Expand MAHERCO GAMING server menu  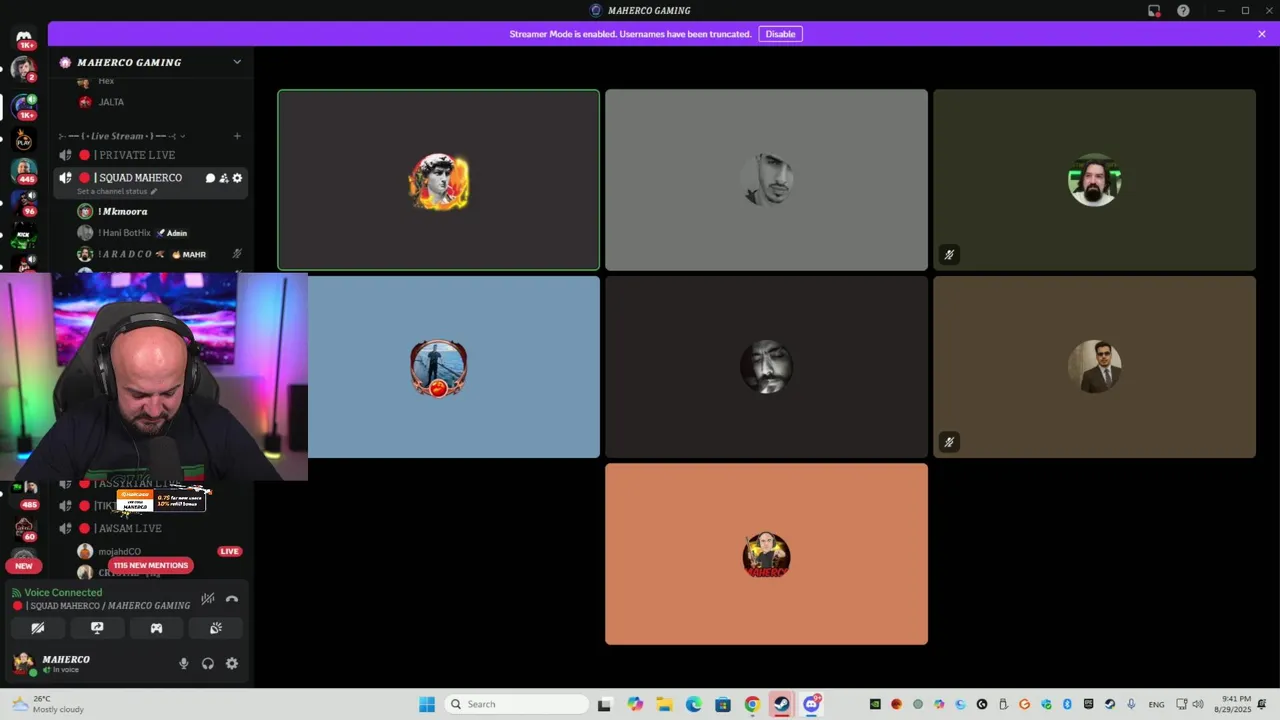click(237, 62)
